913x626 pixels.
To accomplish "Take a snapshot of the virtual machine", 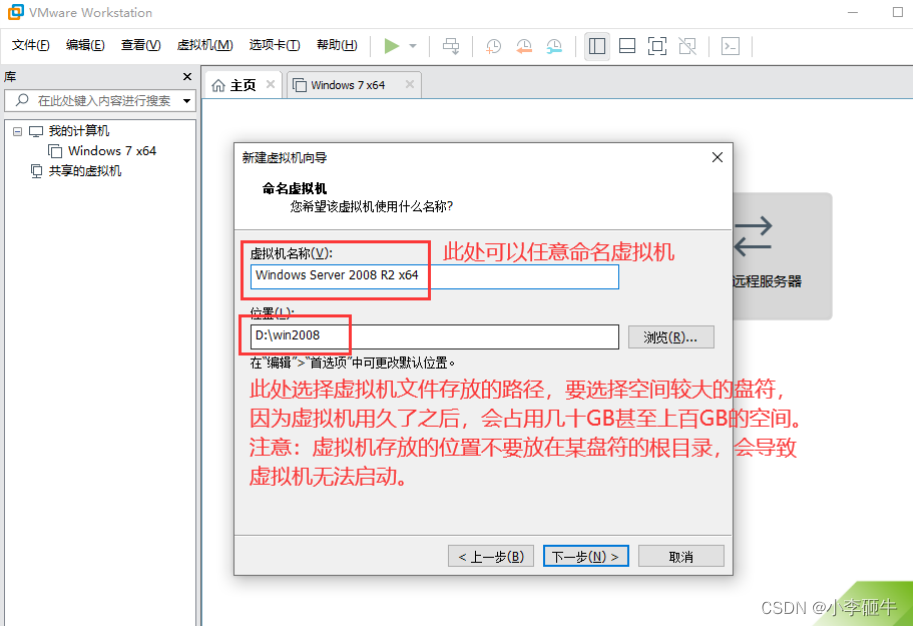I will tap(493, 46).
